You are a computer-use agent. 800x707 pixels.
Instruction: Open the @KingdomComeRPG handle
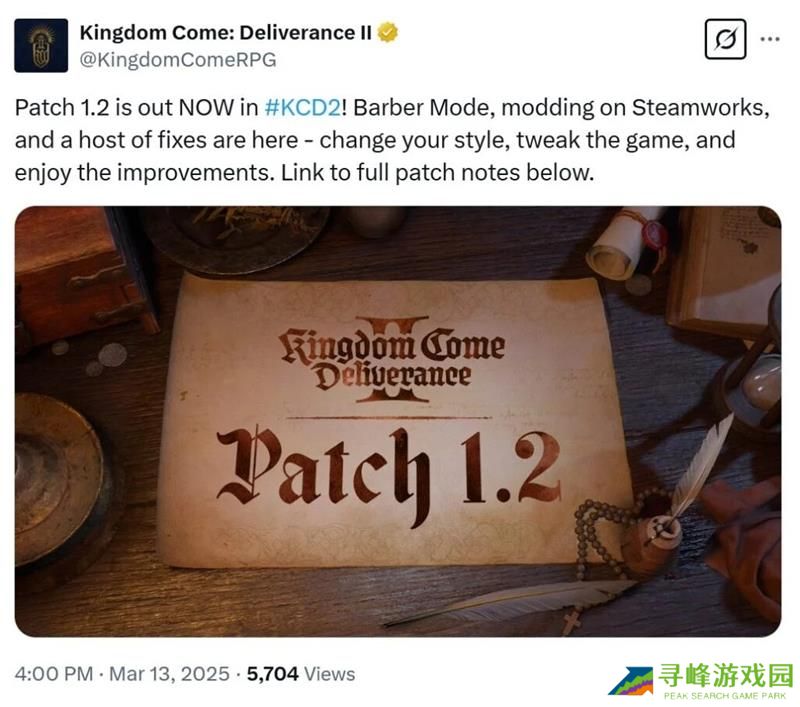(178, 60)
